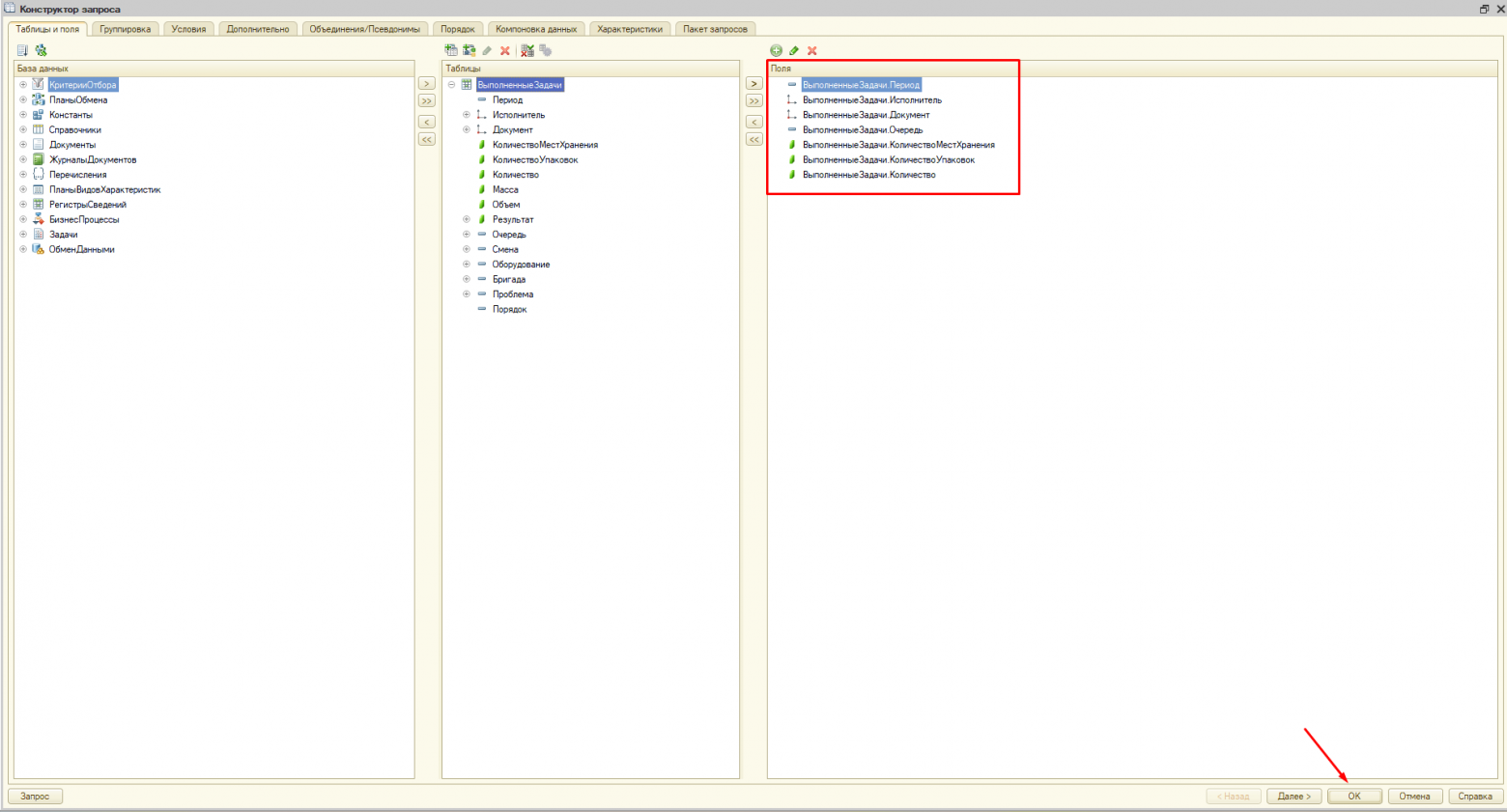Click the red X delete icon above Поля
This screenshot has height=812, width=1507.
[811, 50]
